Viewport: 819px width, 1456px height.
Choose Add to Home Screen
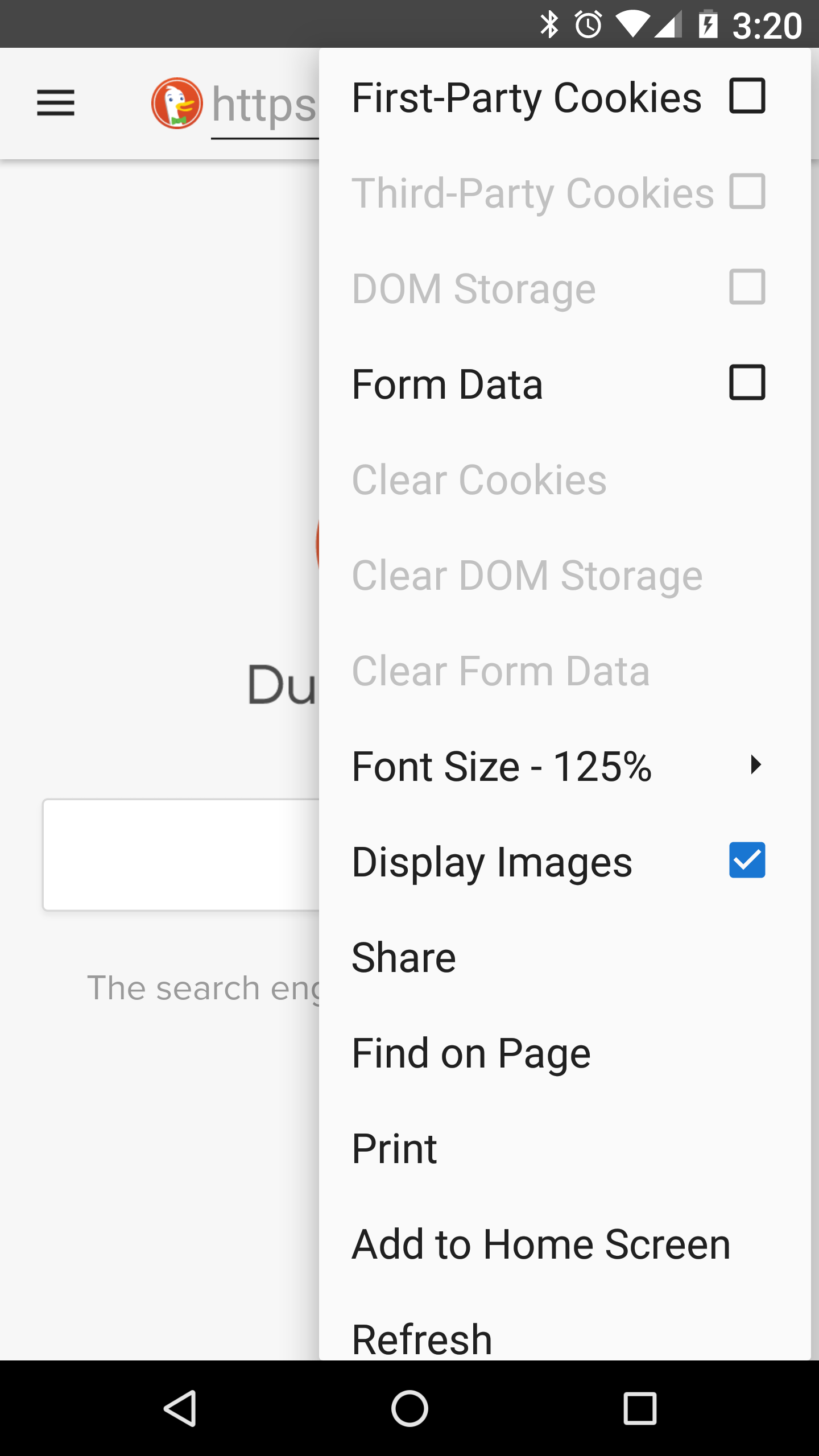pos(565,1243)
